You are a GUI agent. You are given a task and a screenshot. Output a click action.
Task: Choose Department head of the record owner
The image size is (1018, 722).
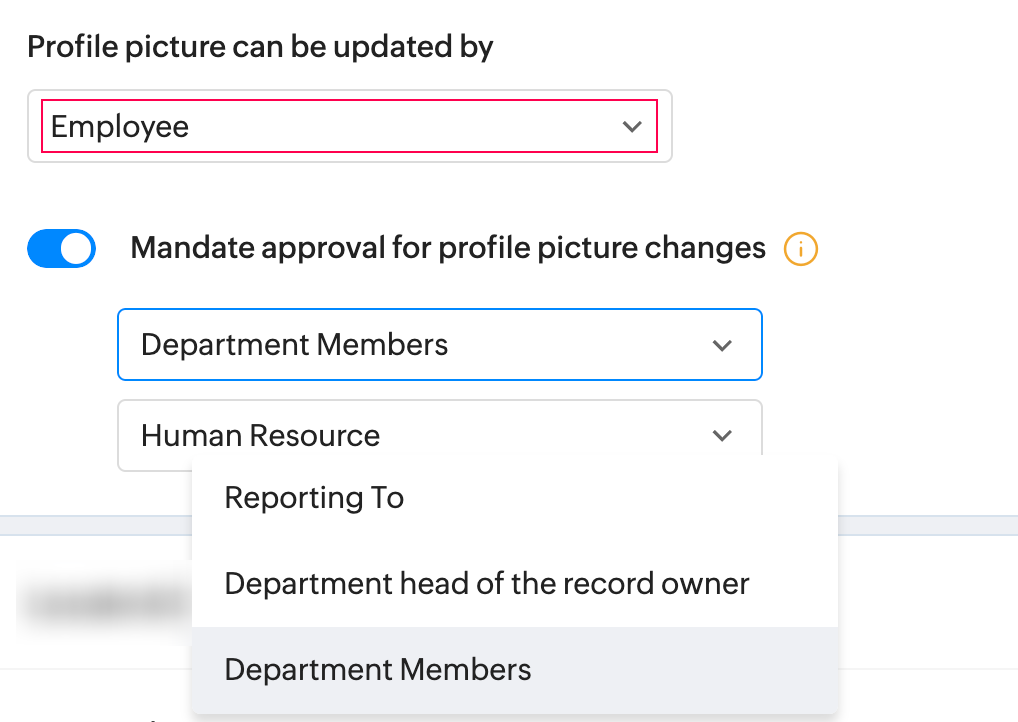[x=486, y=584]
